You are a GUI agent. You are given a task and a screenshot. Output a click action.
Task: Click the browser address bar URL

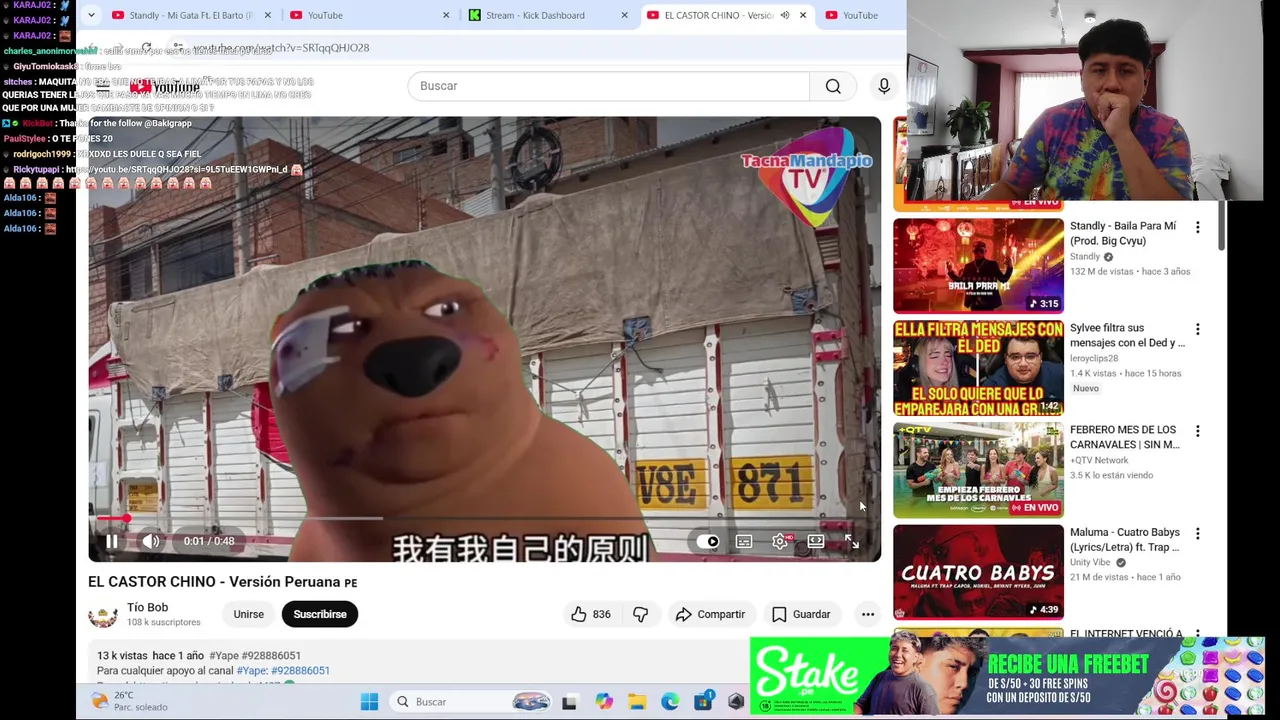(x=281, y=48)
